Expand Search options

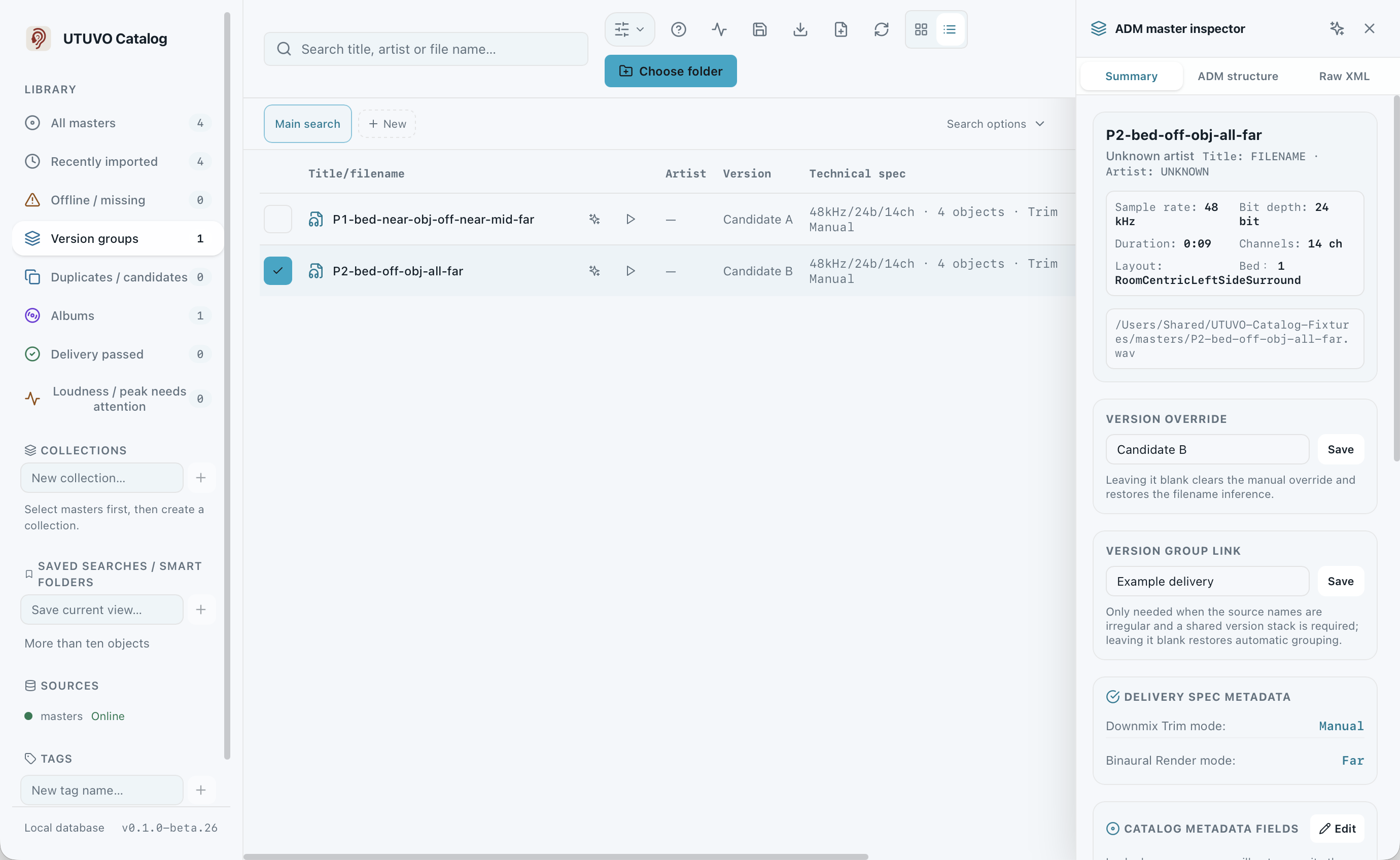coord(995,124)
